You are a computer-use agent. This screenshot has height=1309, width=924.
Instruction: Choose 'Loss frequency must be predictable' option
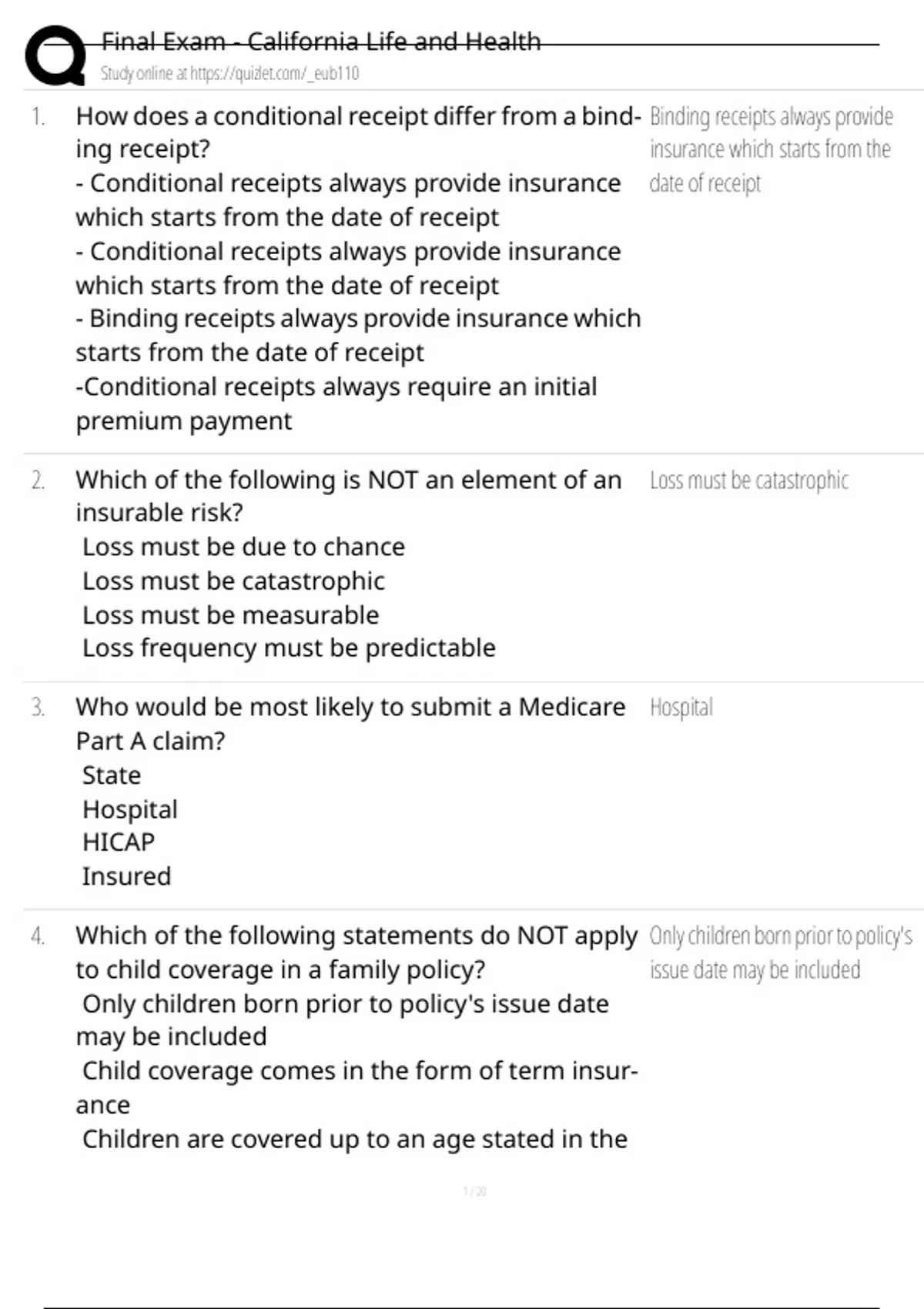point(289,648)
